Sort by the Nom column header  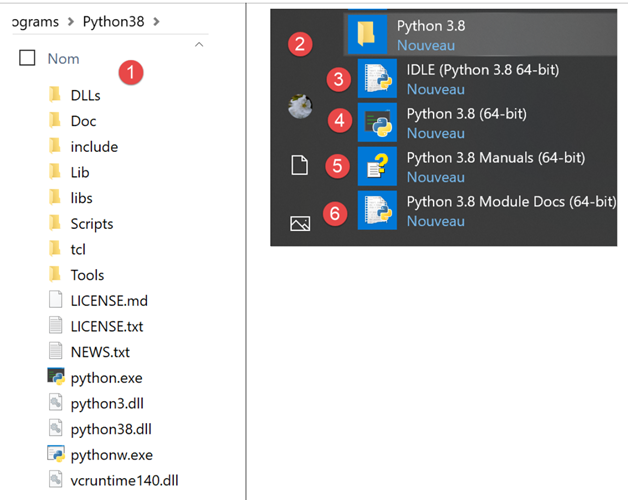[63, 59]
